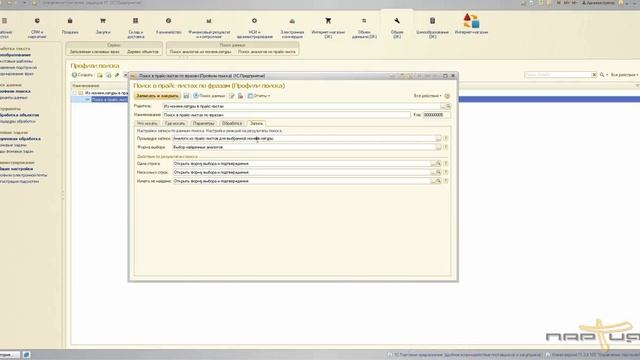Open the Общие (DK) wrench section
This screenshot has width=640, height=360.
(x=397, y=27)
